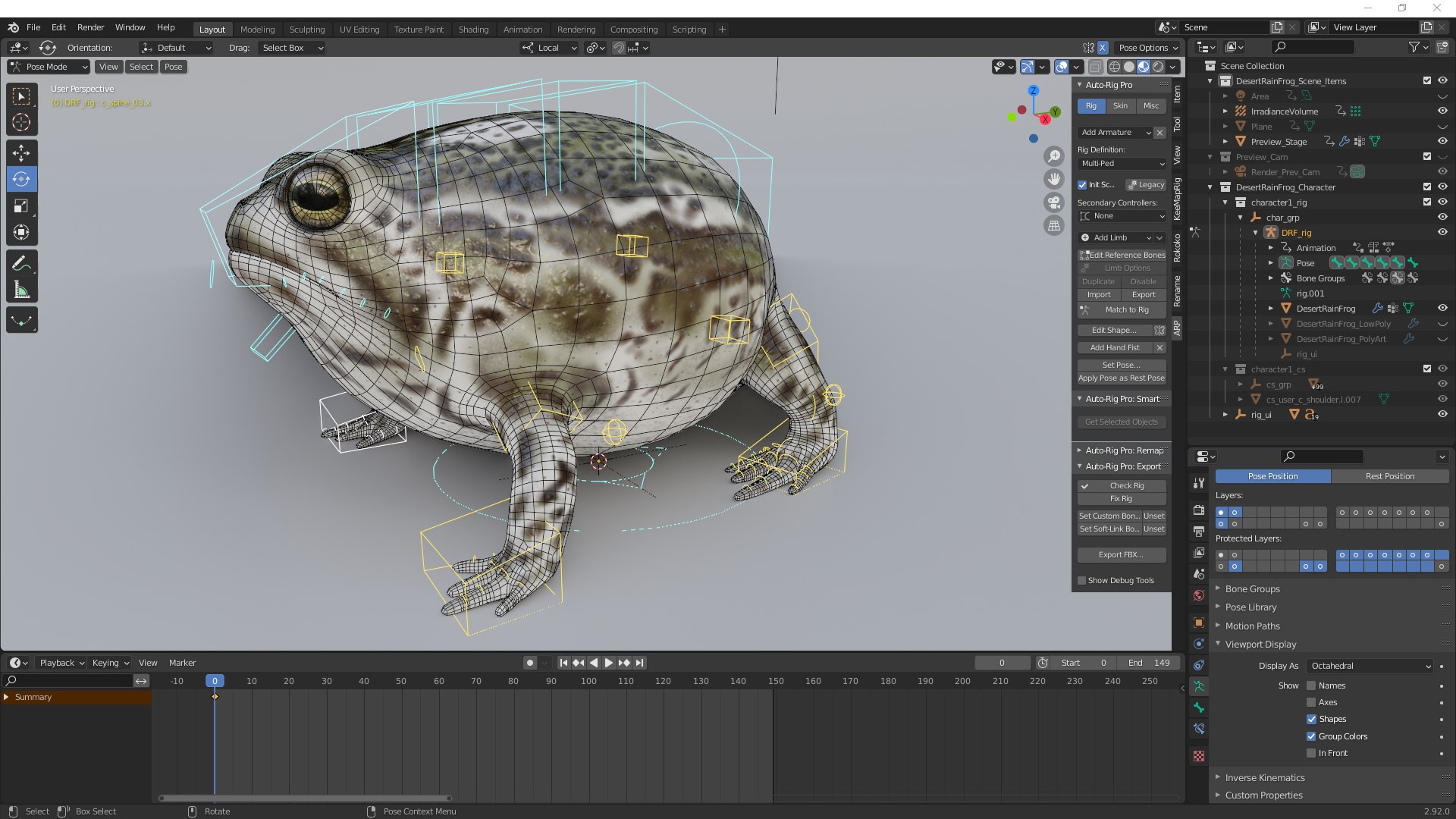Image resolution: width=1456 pixels, height=819 pixels.
Task: Click the timeline horizontal scrollbar
Action: click(x=305, y=798)
